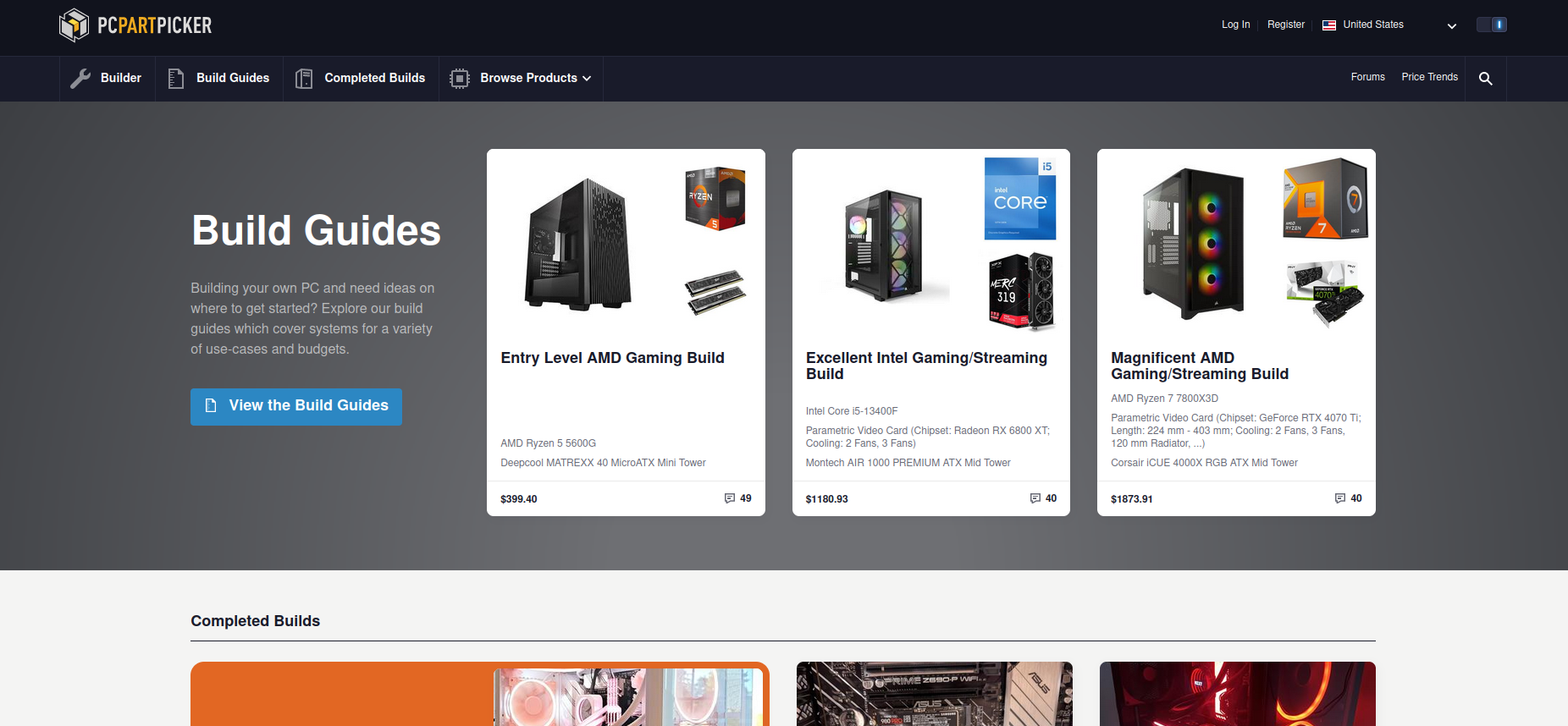Click Corsair iCUE 4000X RGB ATX text
The width and height of the screenshot is (1568, 726).
[1204, 463]
